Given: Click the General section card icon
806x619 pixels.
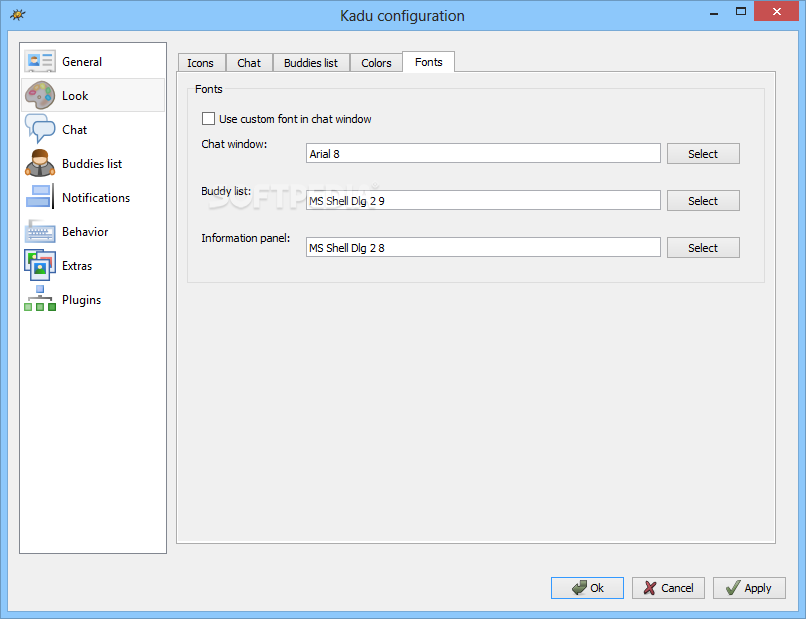Looking at the screenshot, I should coord(40,61).
